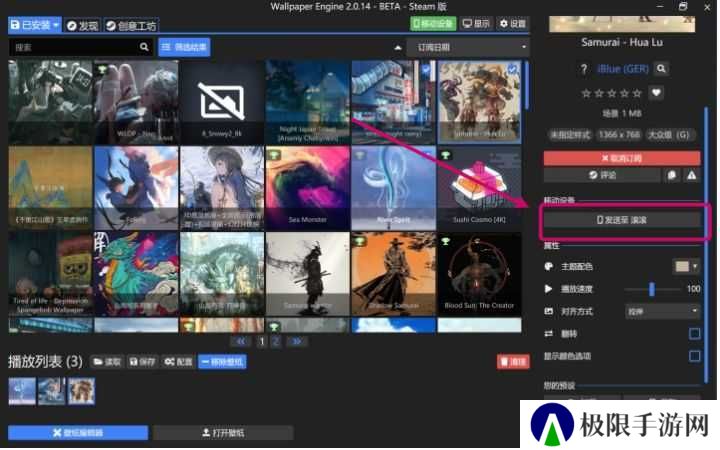Click the 打开壁纸 (Open Wallpaper) button

point(223,433)
